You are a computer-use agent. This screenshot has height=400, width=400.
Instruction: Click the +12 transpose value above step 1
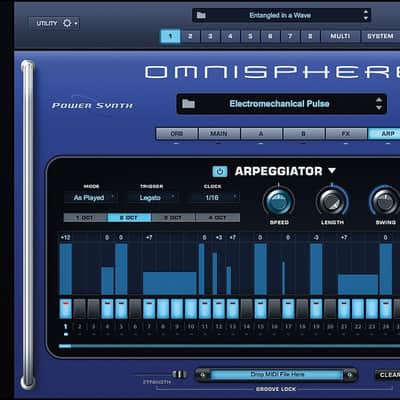[x=65, y=237]
